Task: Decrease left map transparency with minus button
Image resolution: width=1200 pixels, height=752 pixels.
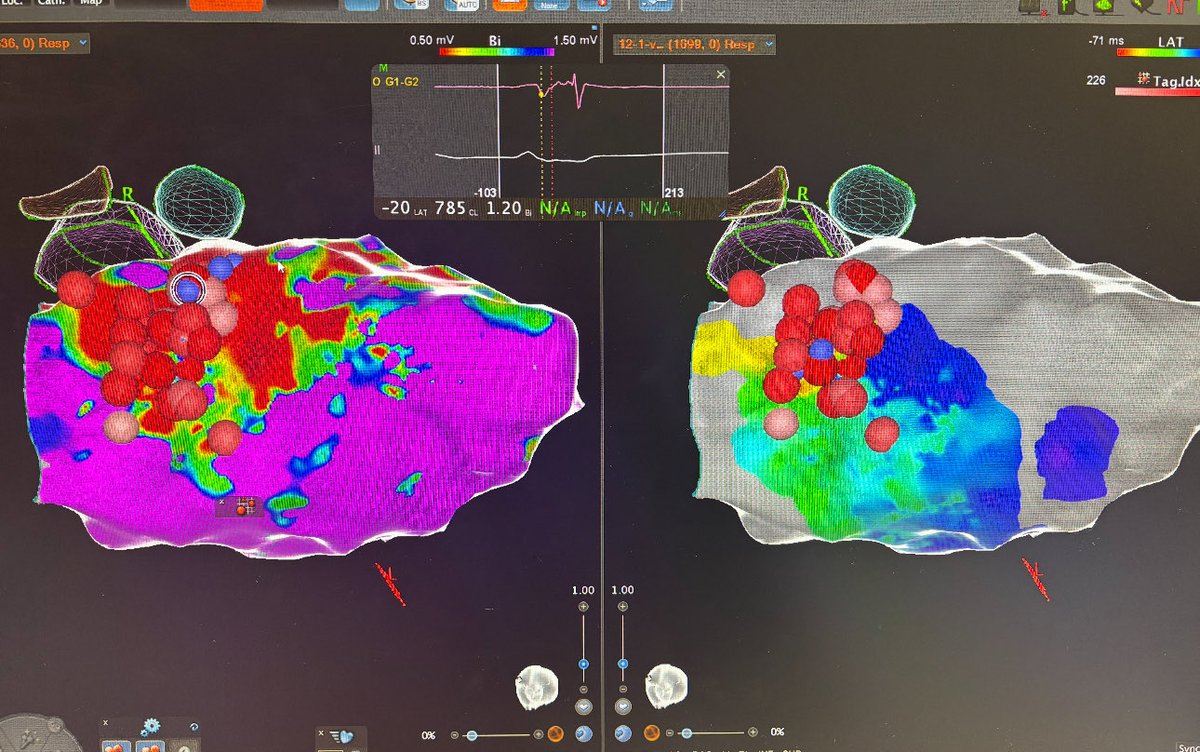Action: (457, 735)
